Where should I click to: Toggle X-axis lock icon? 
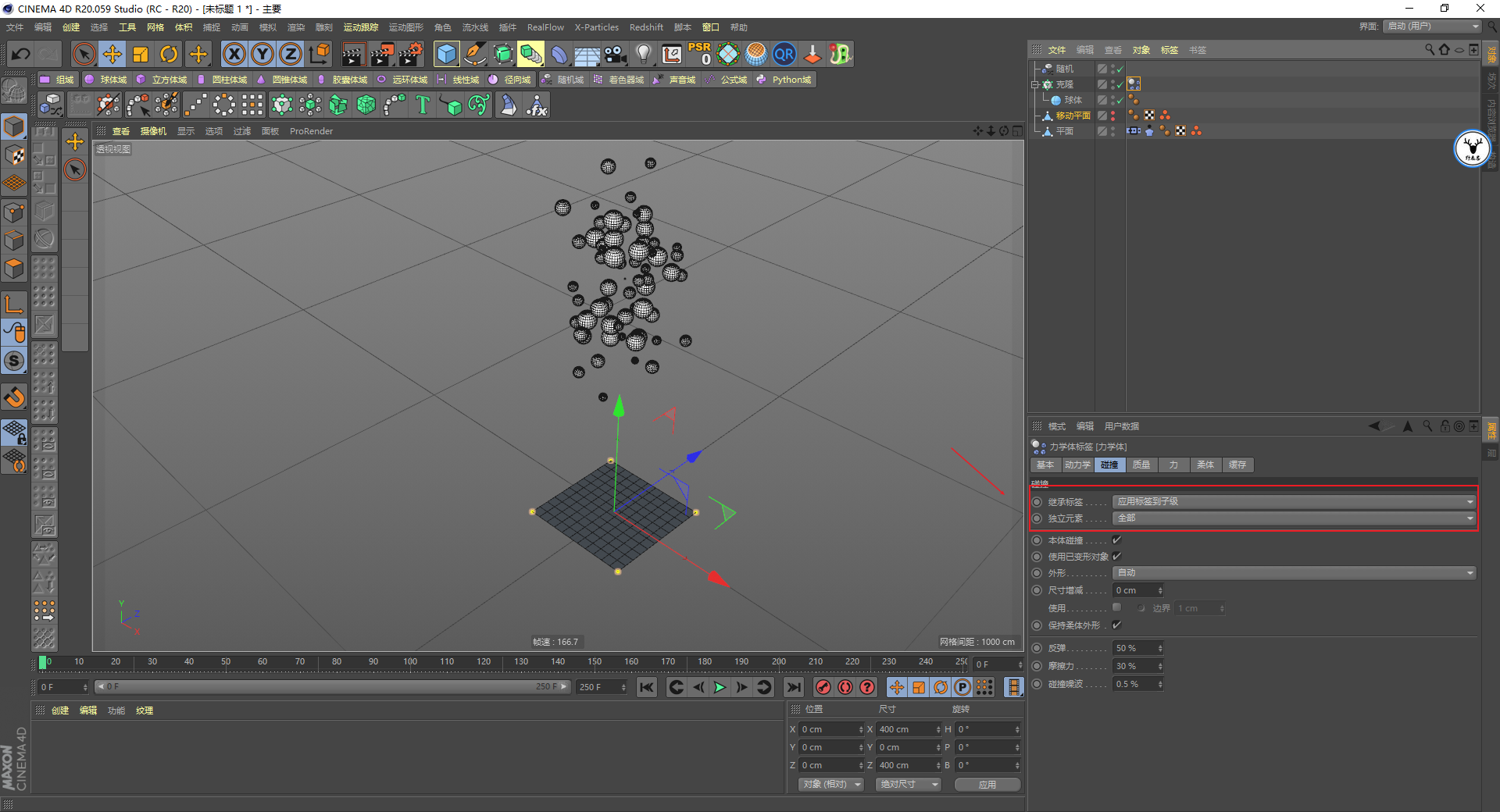234,54
